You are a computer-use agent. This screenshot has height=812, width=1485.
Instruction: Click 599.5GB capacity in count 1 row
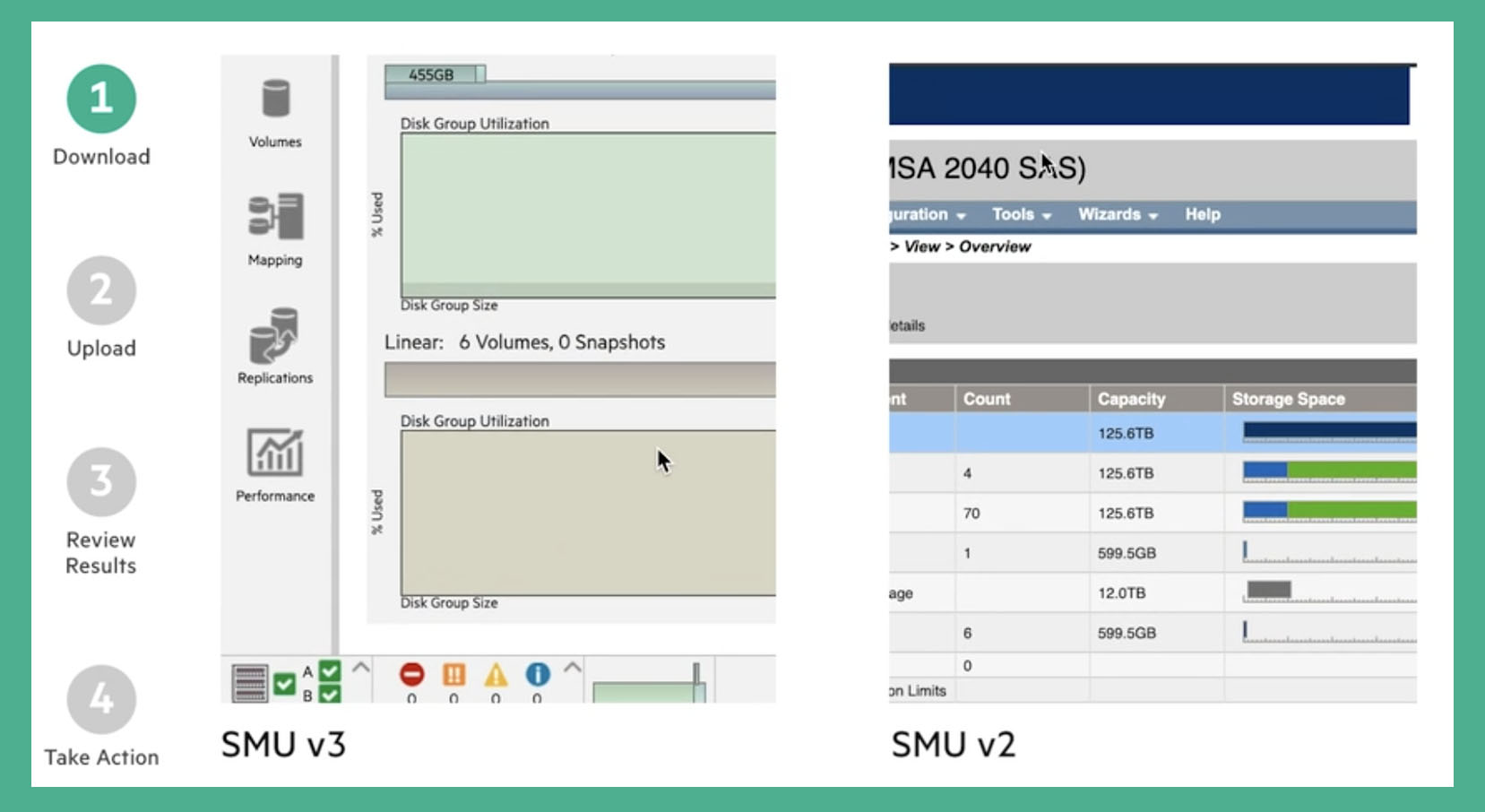[x=1127, y=553]
